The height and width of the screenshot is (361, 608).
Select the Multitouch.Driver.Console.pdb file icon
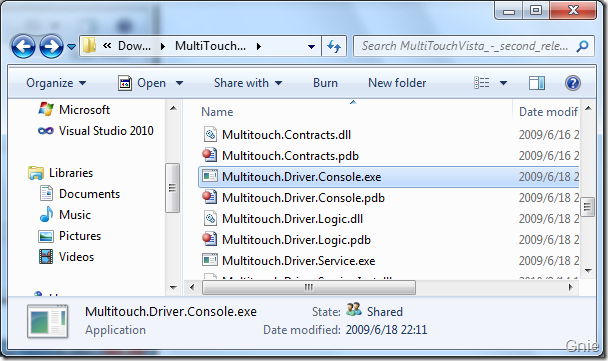[x=210, y=197]
